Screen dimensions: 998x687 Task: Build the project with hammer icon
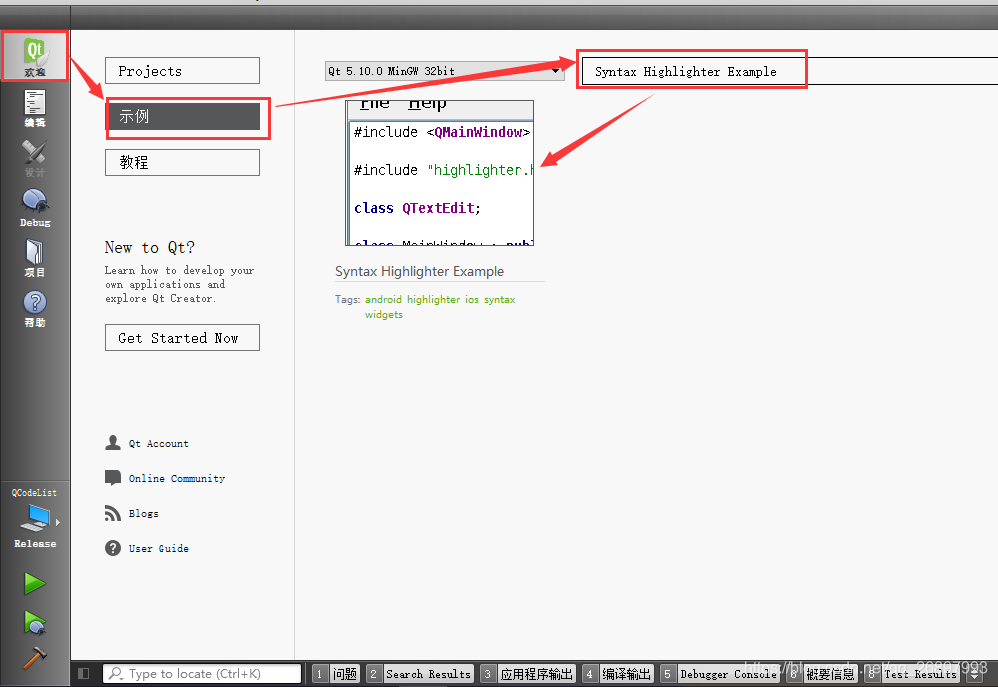[x=34, y=658]
